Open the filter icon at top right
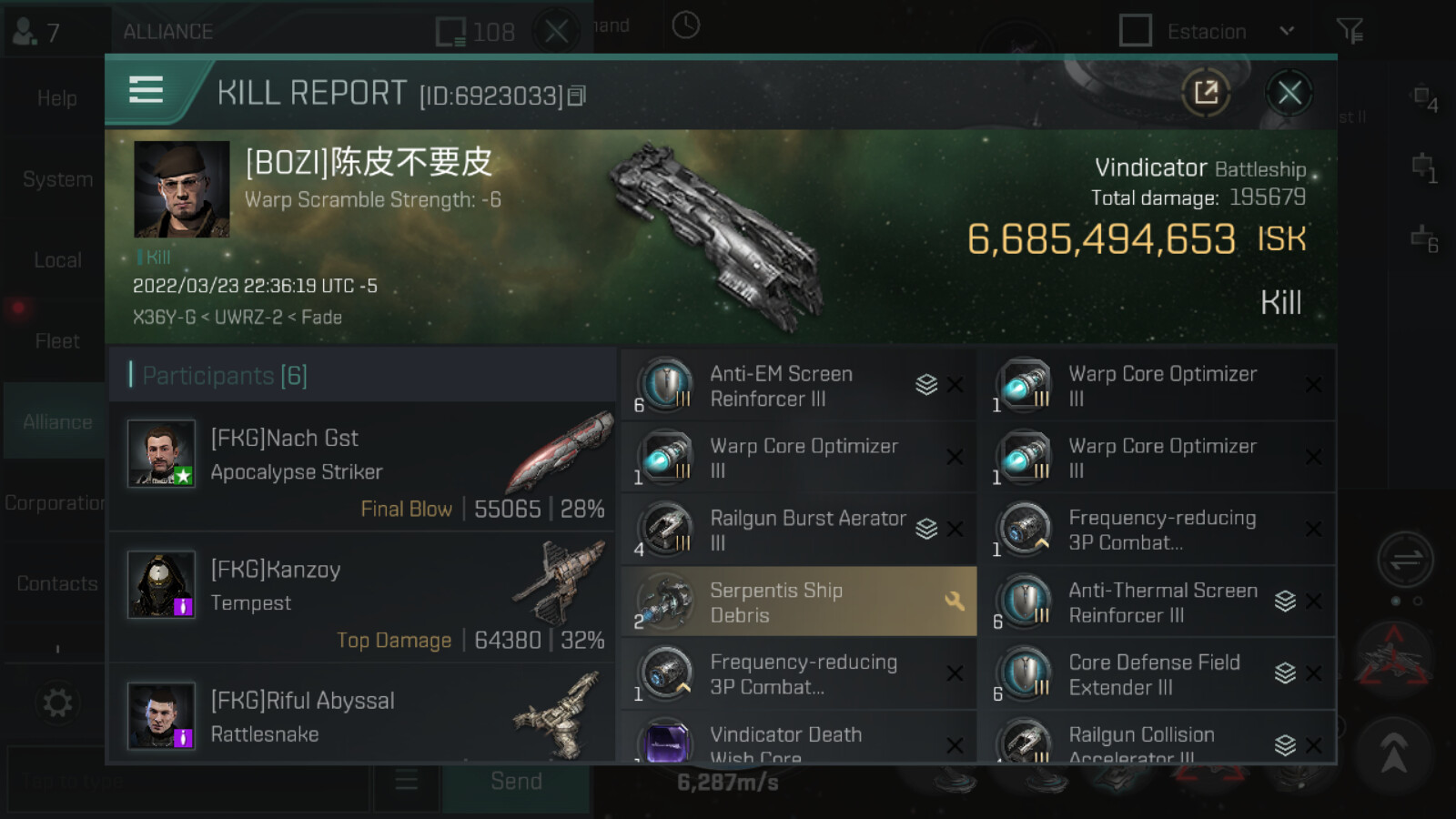The width and height of the screenshot is (1456, 819). (1350, 32)
